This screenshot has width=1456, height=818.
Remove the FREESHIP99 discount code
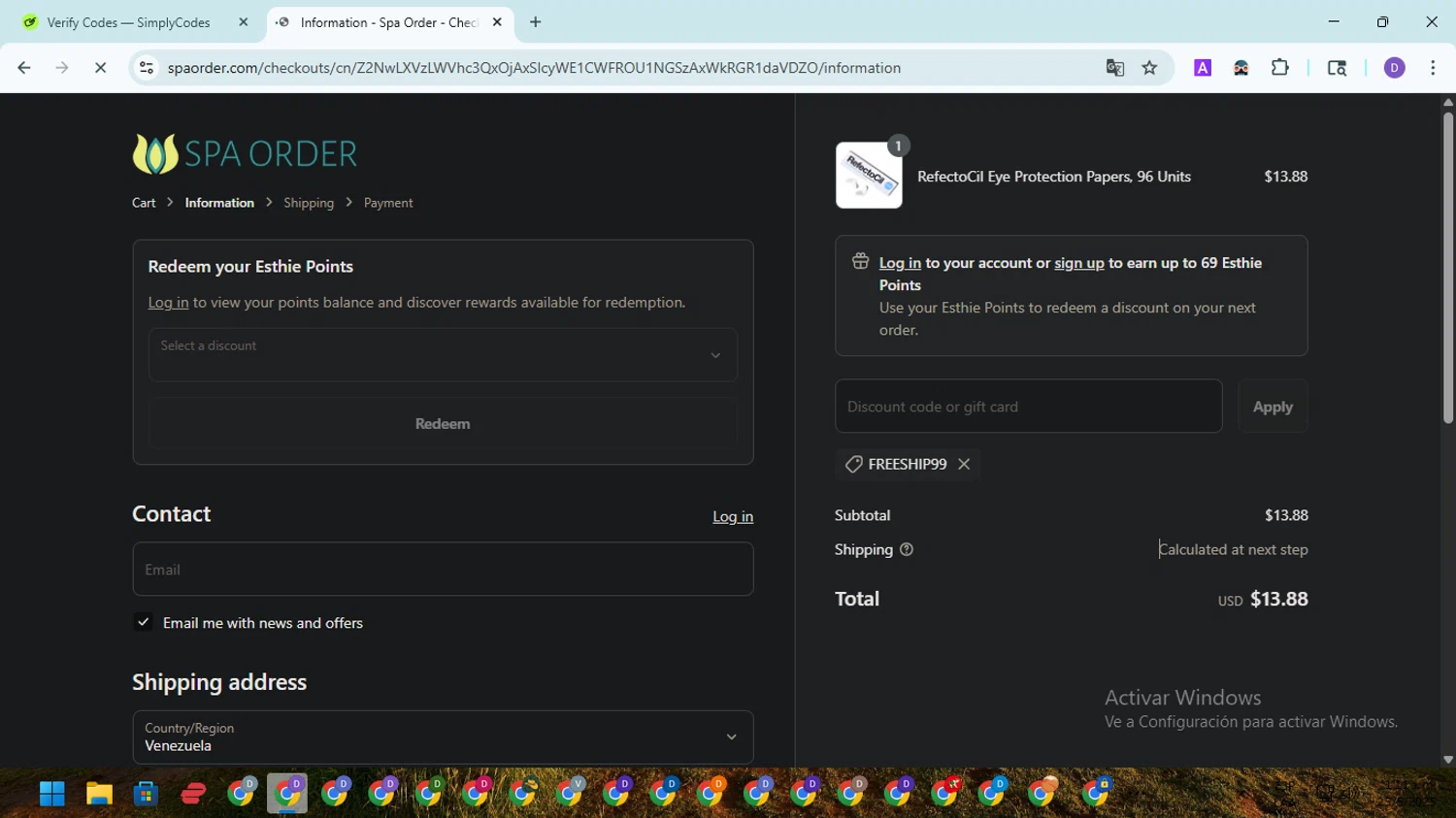tap(964, 464)
